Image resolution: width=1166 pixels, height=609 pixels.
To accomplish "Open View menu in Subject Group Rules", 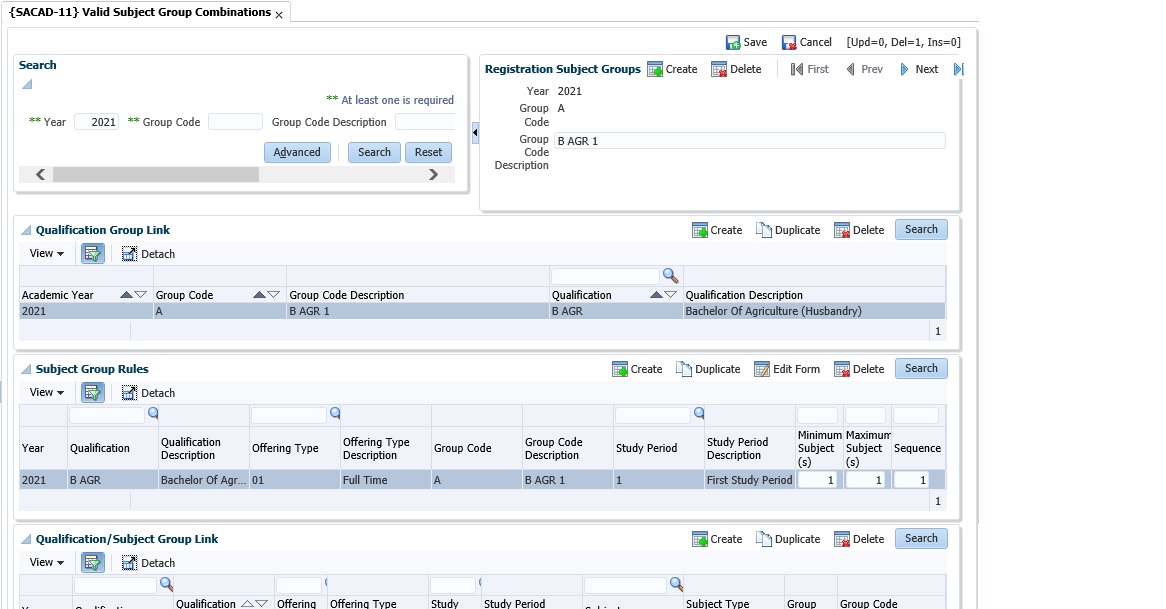I will [46, 393].
